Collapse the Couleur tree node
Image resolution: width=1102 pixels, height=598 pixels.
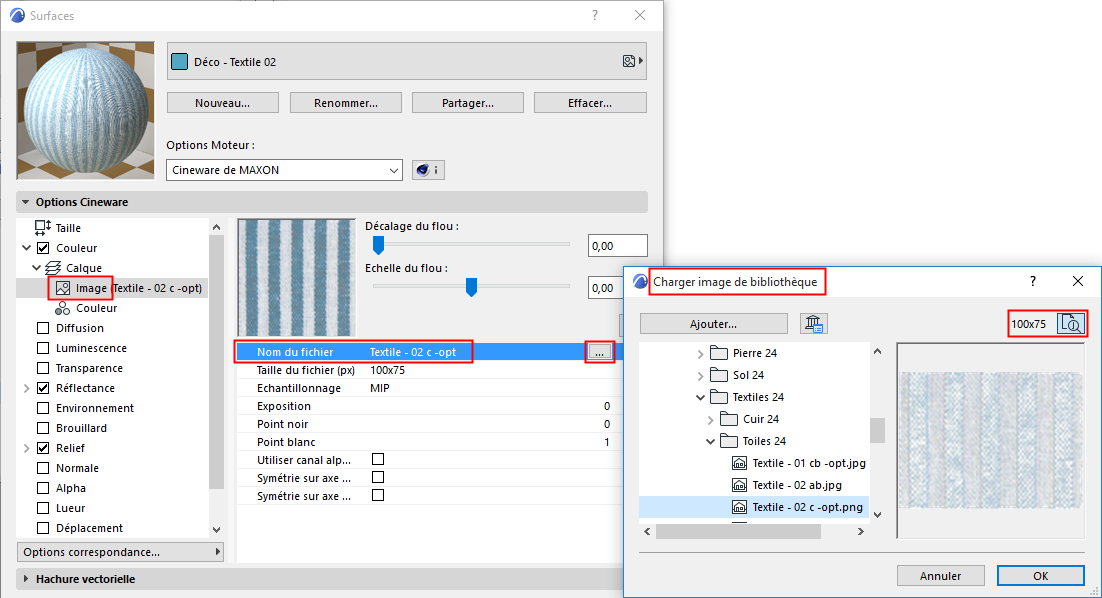click(27, 248)
